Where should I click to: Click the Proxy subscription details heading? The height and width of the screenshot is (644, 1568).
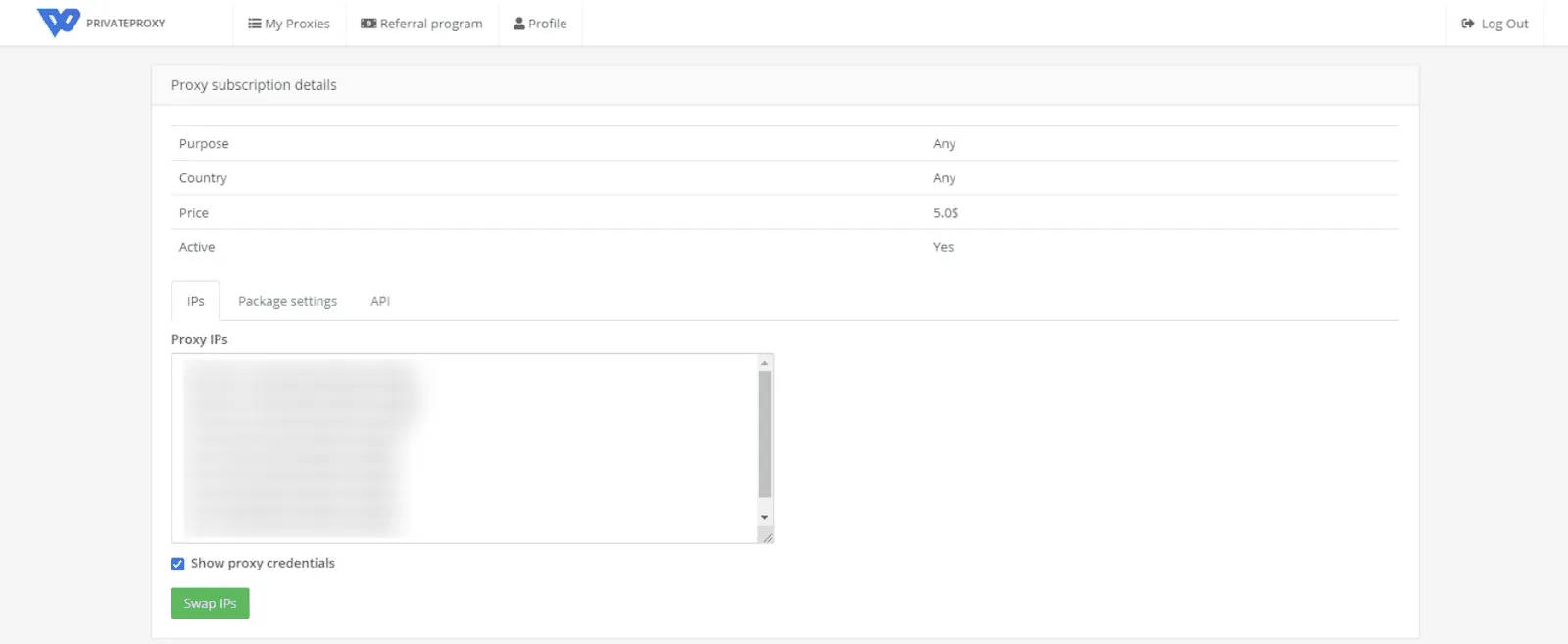click(x=254, y=85)
